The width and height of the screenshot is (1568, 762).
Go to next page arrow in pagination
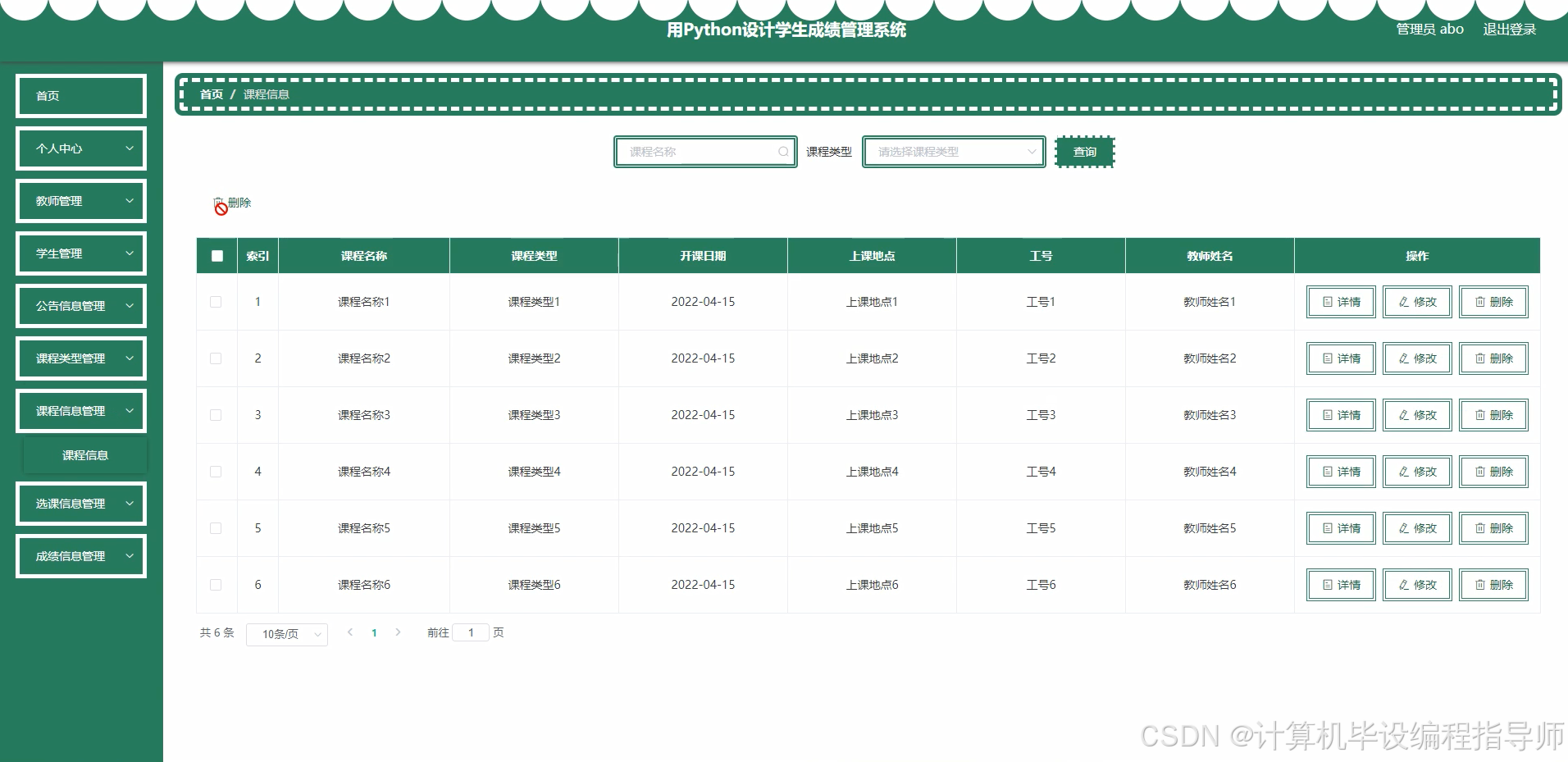399,632
